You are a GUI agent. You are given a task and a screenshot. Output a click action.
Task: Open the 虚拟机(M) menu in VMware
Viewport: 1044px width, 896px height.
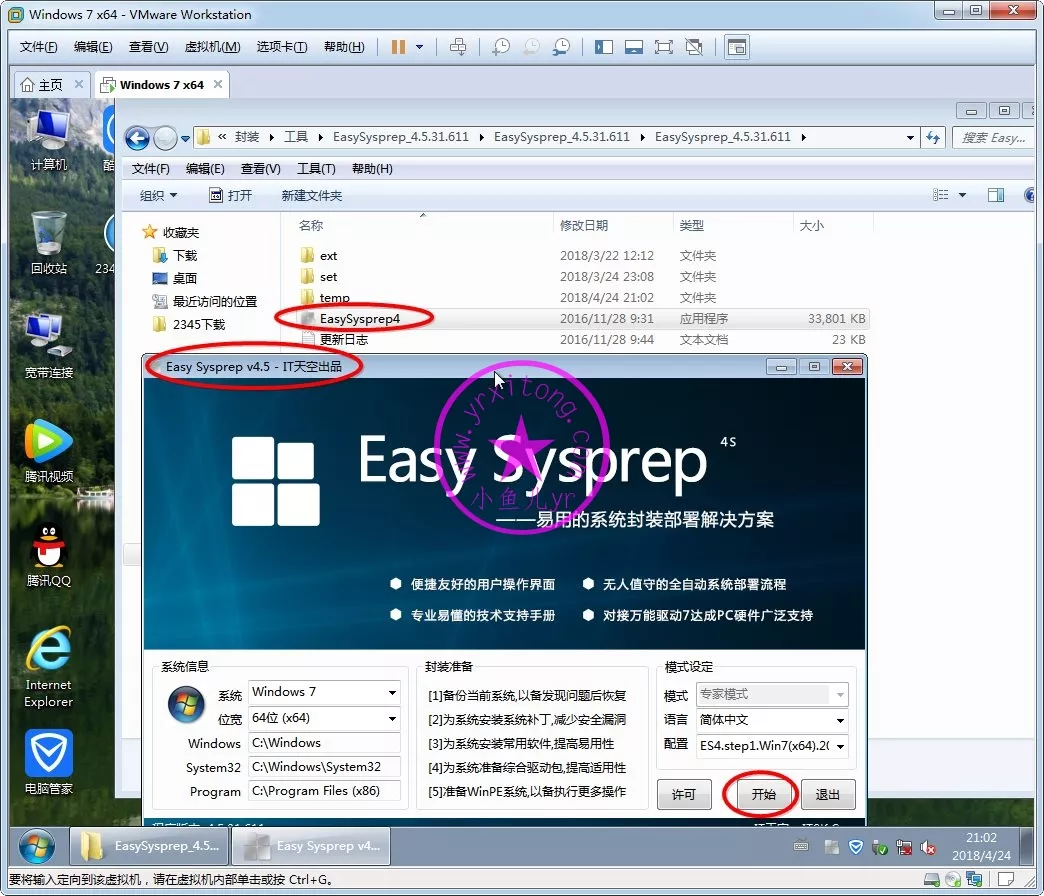click(212, 47)
